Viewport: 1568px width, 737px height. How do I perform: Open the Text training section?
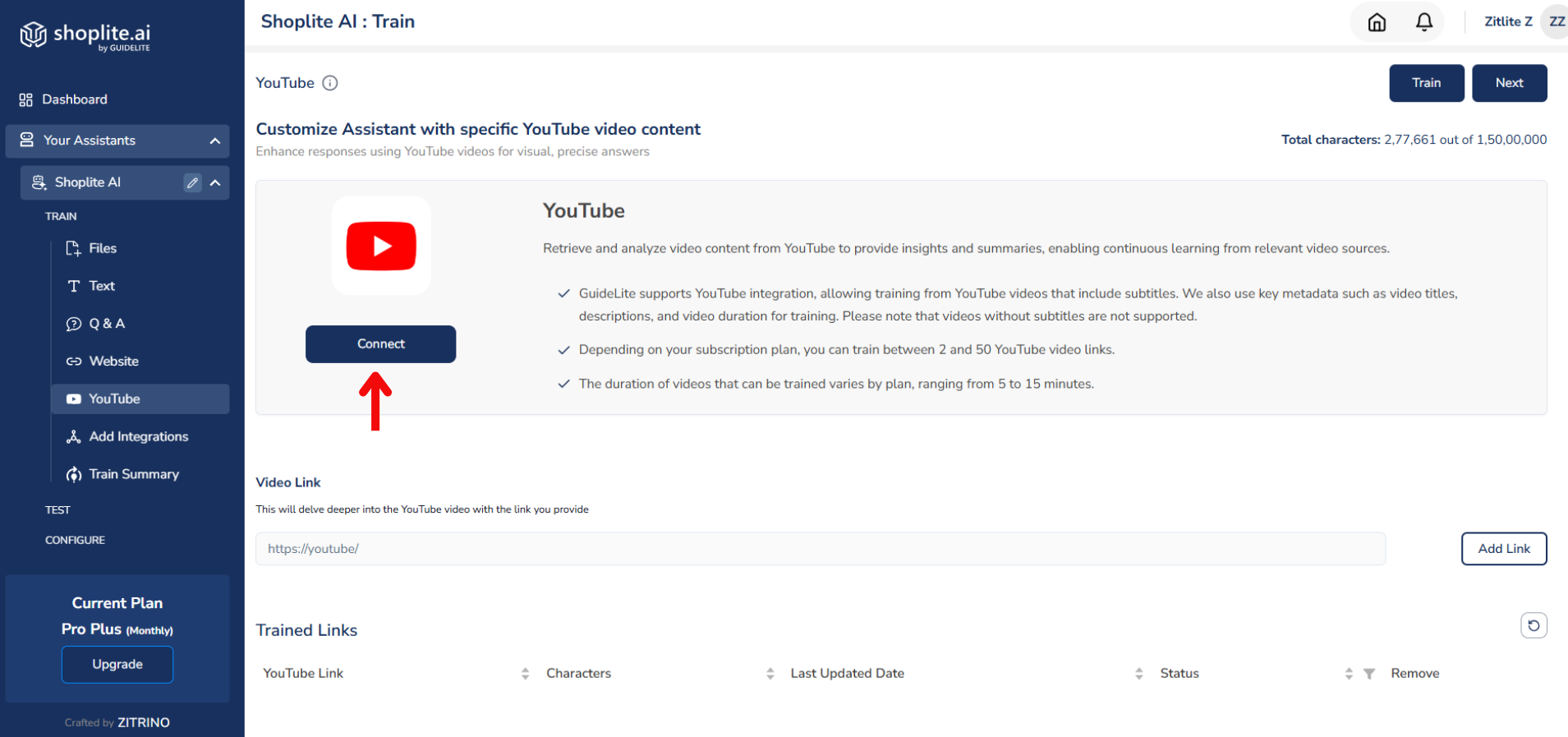[102, 286]
